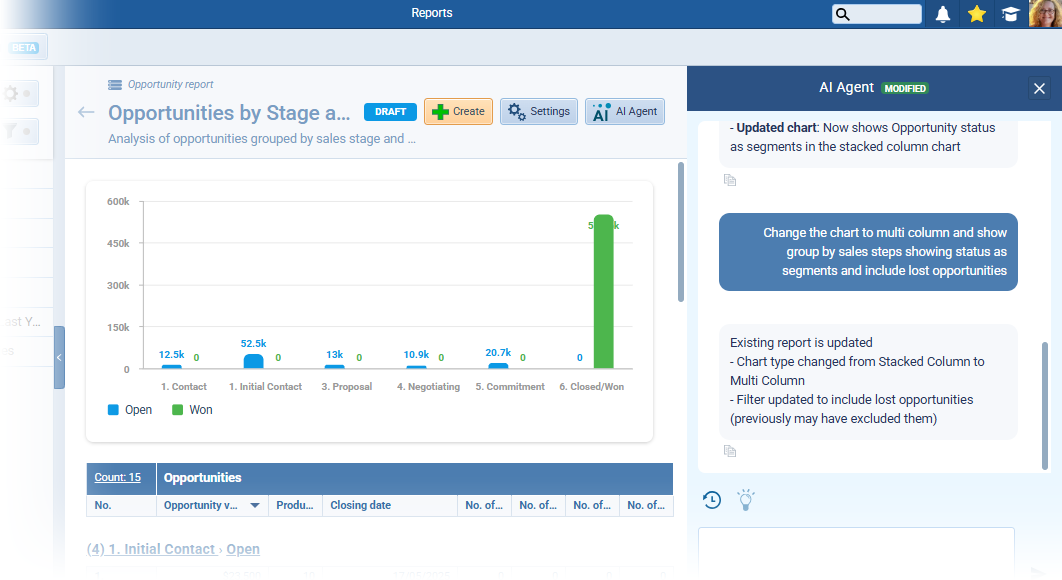Open the graduation cap learning icon
The width and height of the screenshot is (1062, 580).
tap(1011, 14)
